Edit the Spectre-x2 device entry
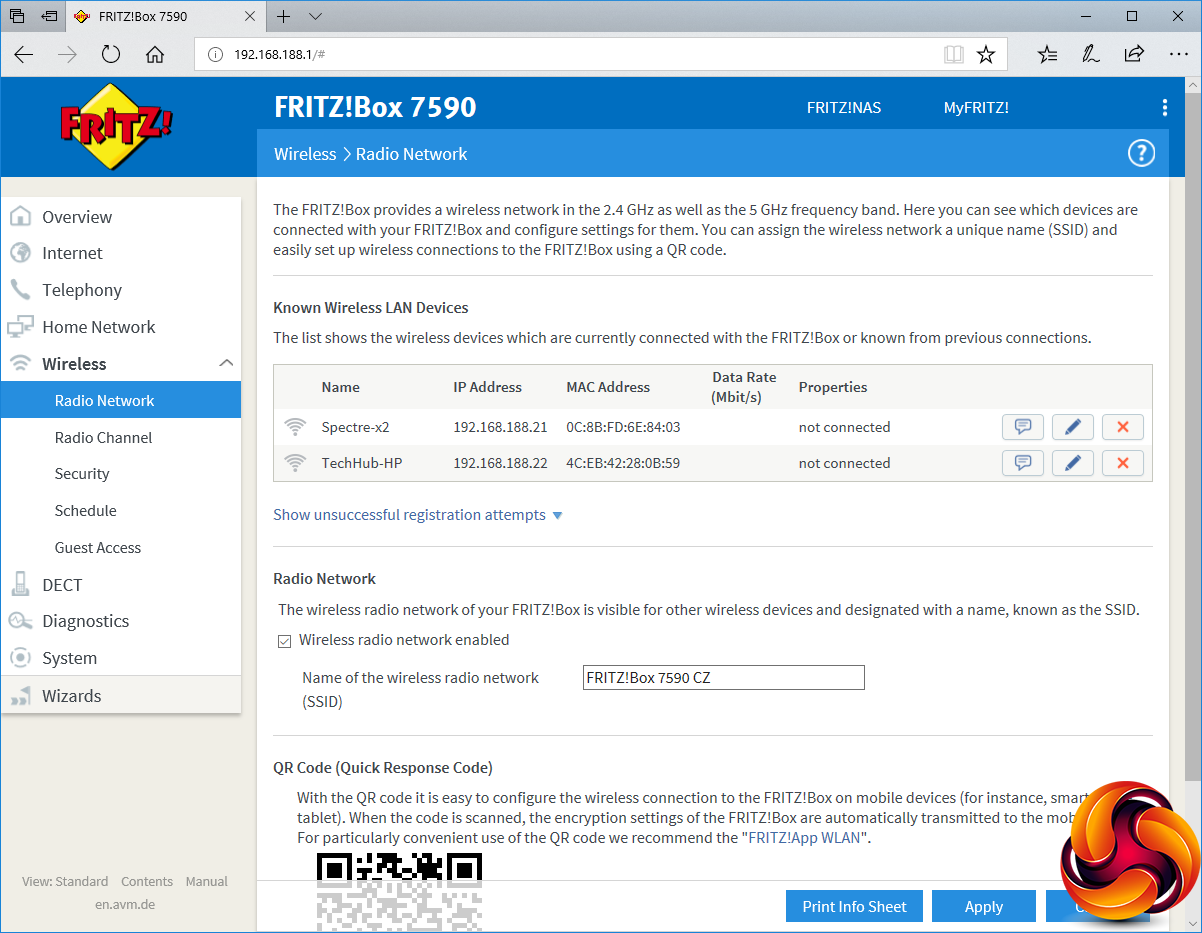1202x933 pixels. [x=1073, y=427]
